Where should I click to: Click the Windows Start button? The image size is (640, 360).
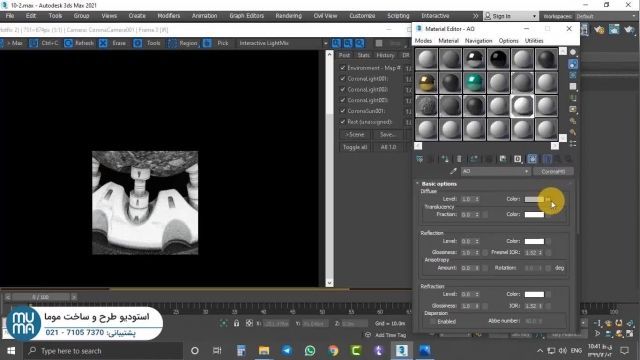point(11,351)
